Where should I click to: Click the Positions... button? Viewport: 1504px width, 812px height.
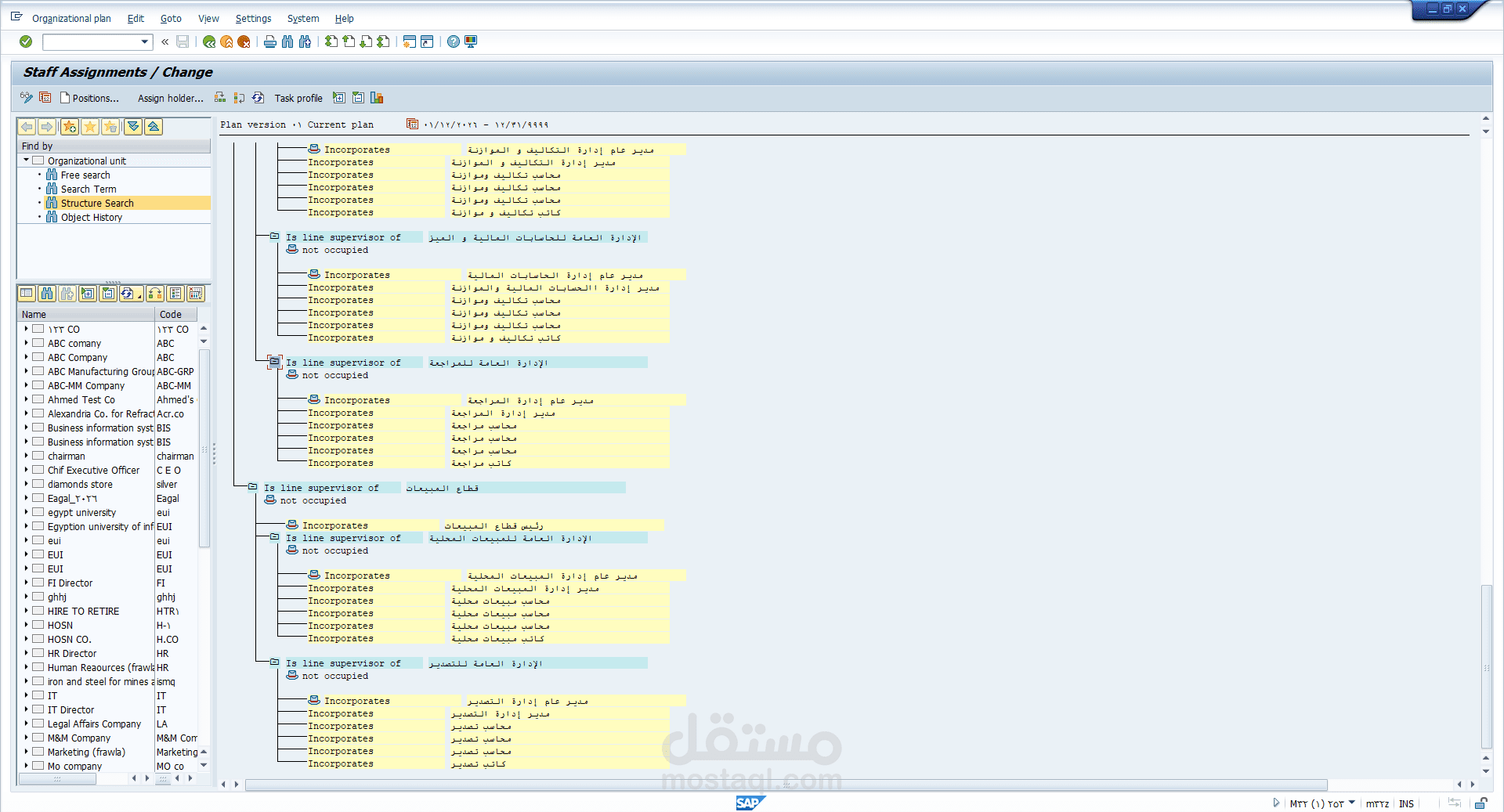click(x=89, y=98)
